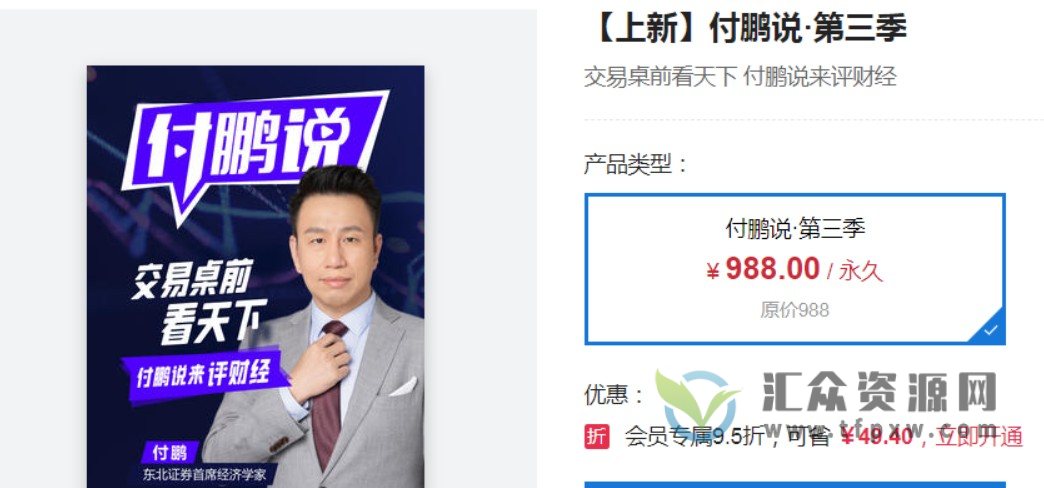1044x488 pixels.
Task: Click the 原价988 original price text
Action: click(795, 310)
